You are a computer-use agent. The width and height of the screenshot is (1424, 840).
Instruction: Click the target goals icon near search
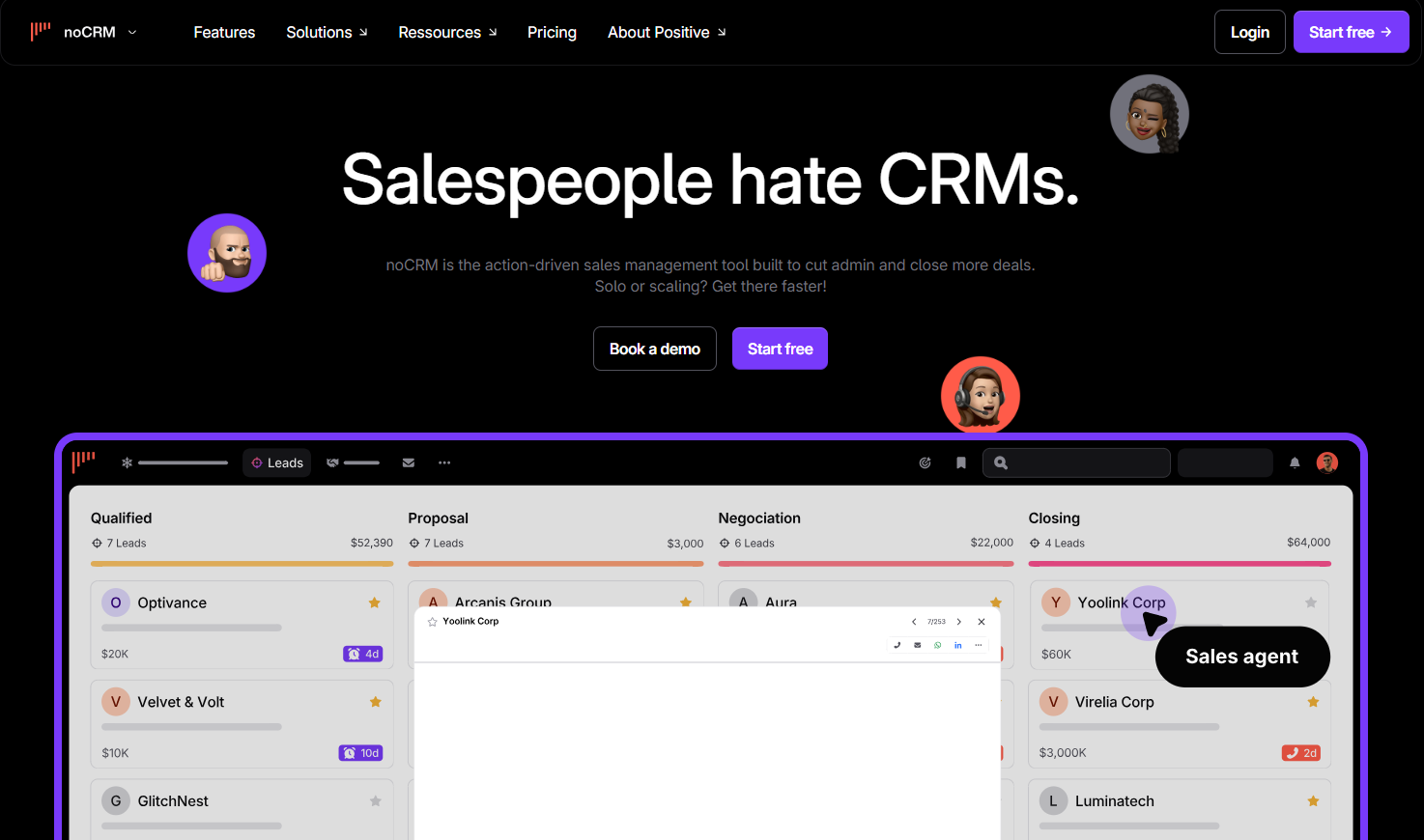tap(925, 462)
